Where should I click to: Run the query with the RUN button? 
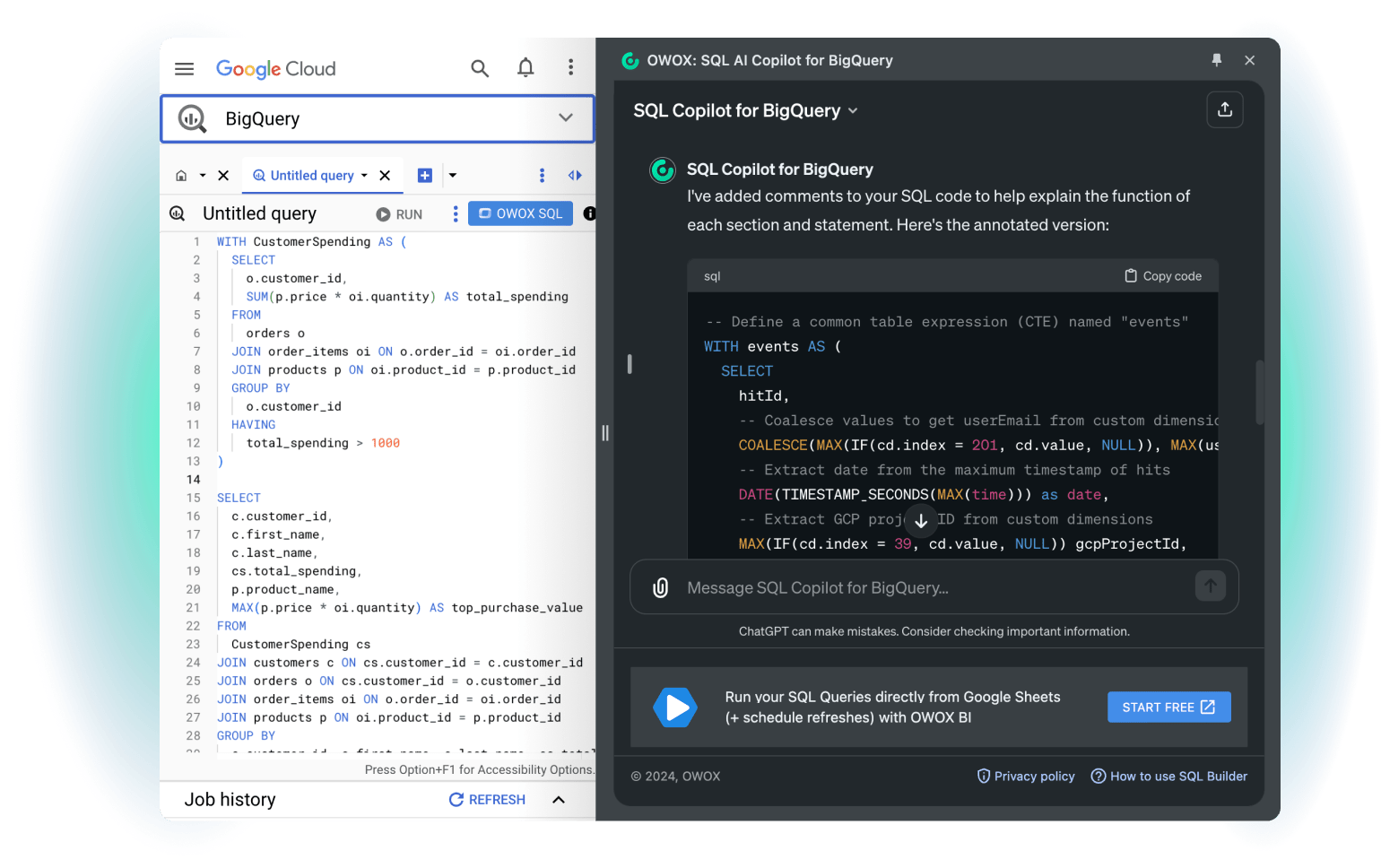point(399,214)
